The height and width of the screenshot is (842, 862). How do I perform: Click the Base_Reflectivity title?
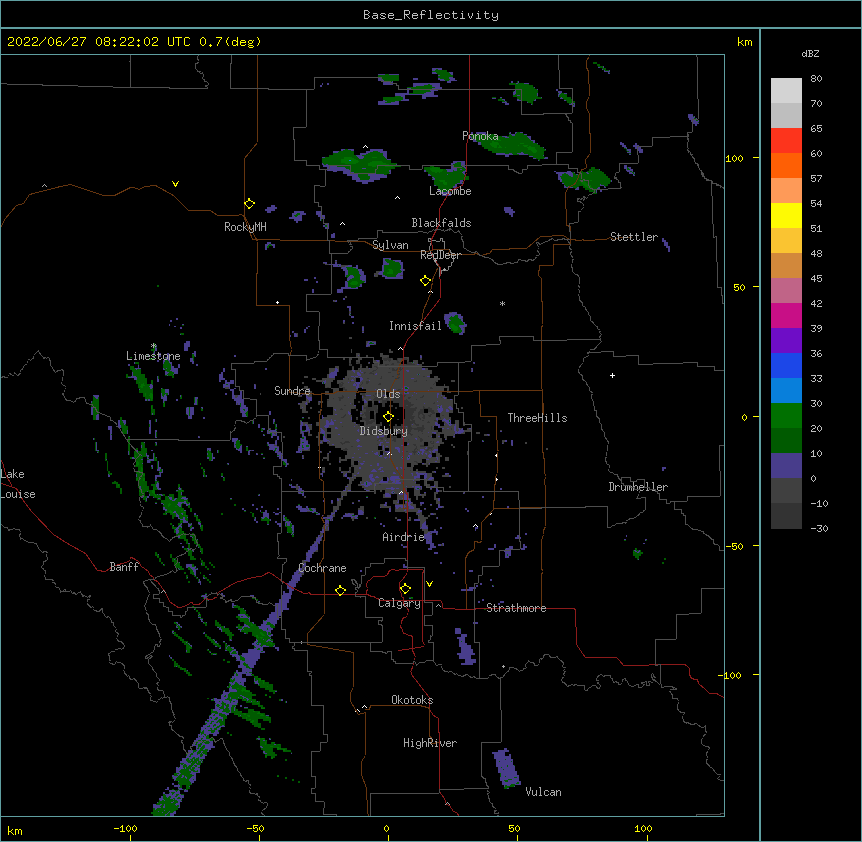coord(431,15)
